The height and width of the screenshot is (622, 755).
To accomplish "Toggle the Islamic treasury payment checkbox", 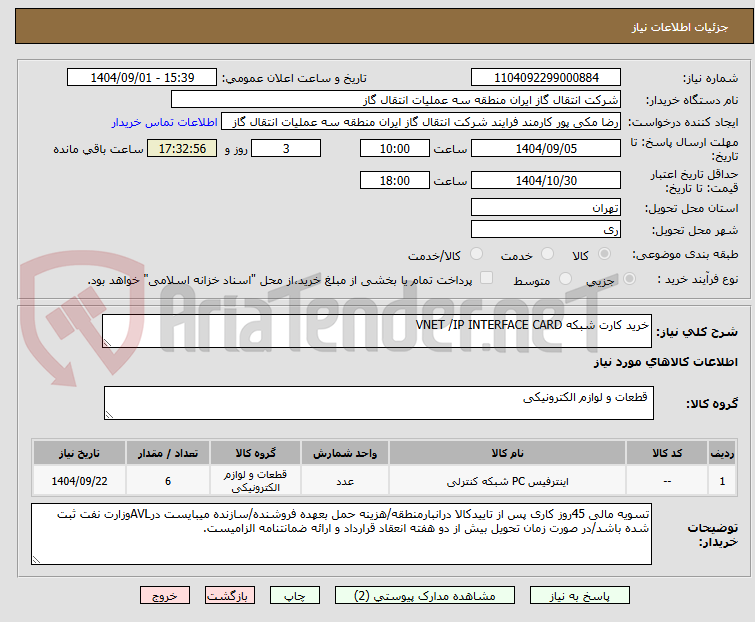I will 487,278.
